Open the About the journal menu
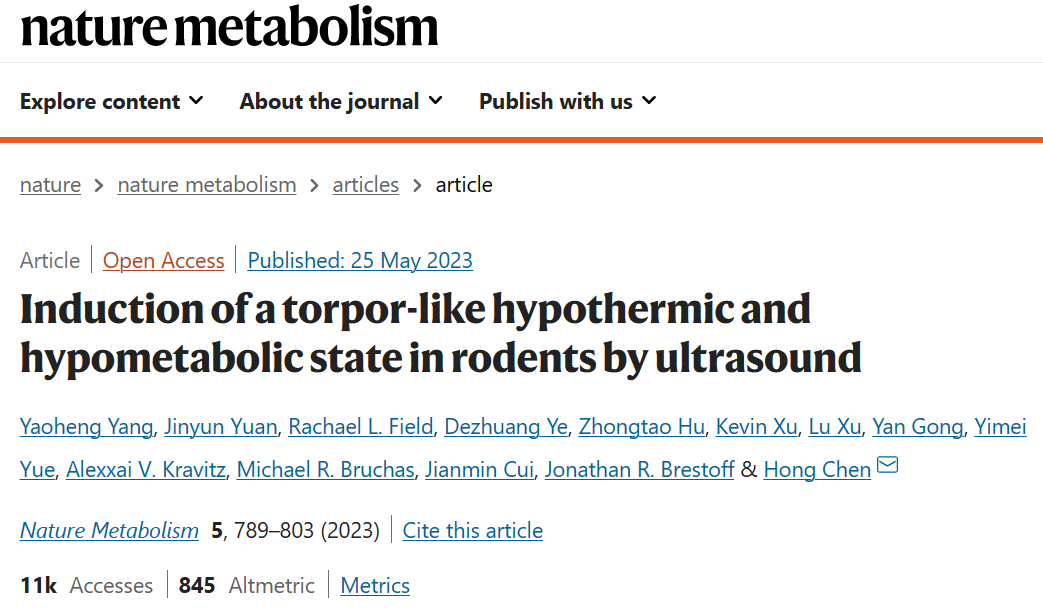 click(340, 101)
